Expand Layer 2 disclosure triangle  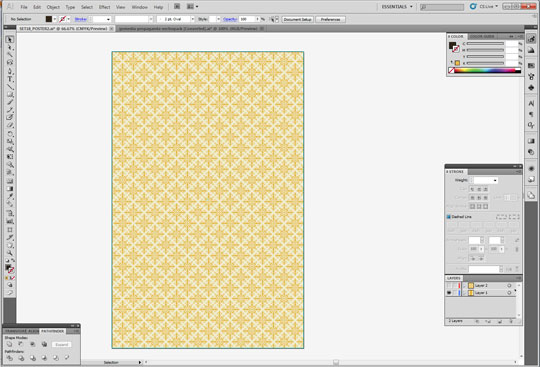coord(465,285)
